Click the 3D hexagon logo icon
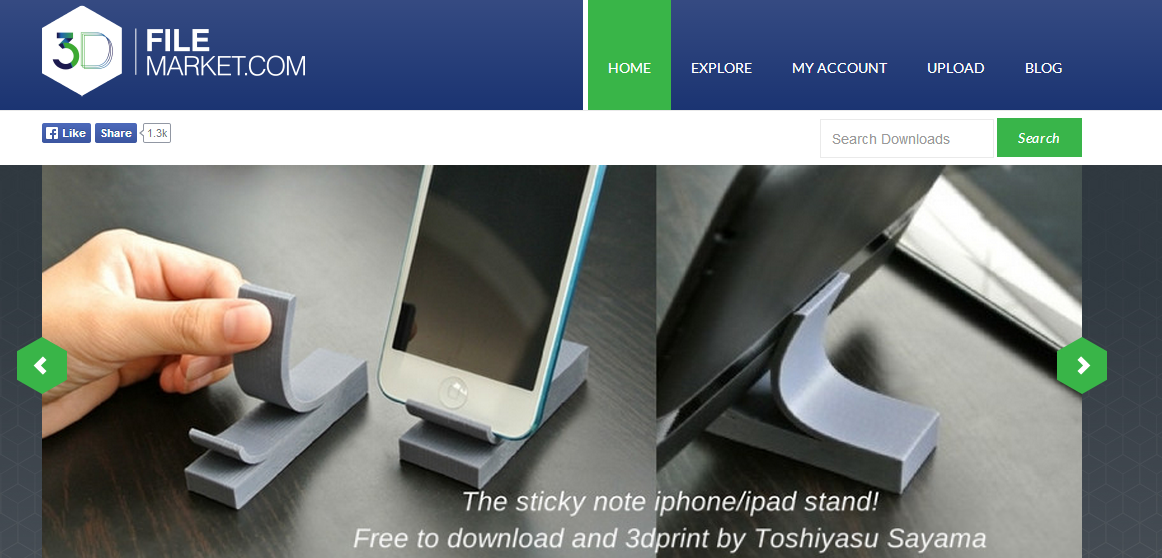The width and height of the screenshot is (1162, 558). tap(82, 51)
